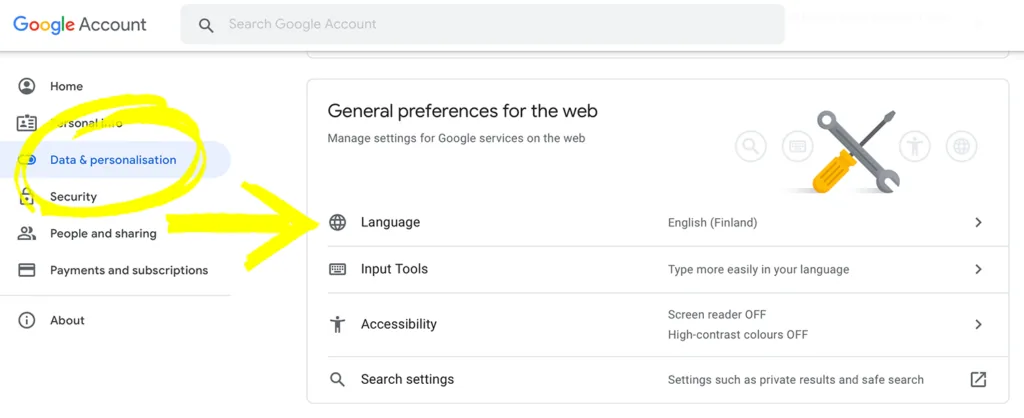Click 'Type more easily in your language'
The image size is (1024, 418).
pyautogui.click(x=758, y=269)
